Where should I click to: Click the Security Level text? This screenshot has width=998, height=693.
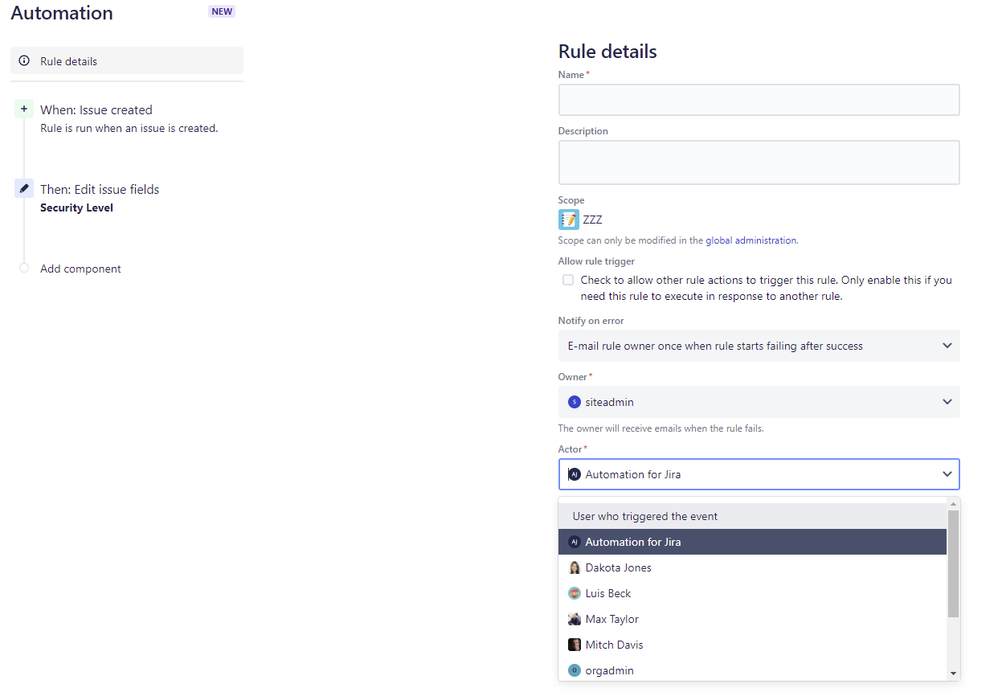pyautogui.click(x=76, y=208)
